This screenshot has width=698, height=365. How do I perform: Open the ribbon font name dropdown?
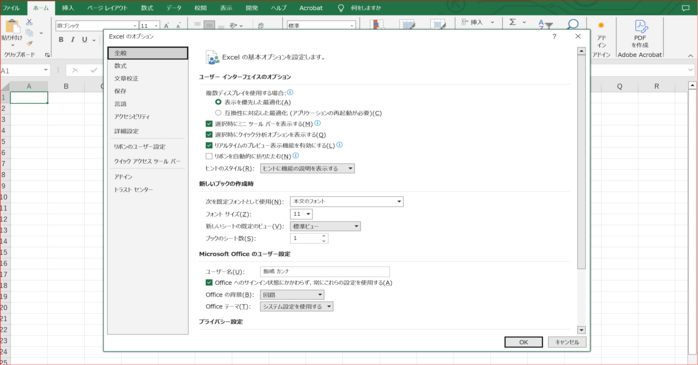coord(135,26)
